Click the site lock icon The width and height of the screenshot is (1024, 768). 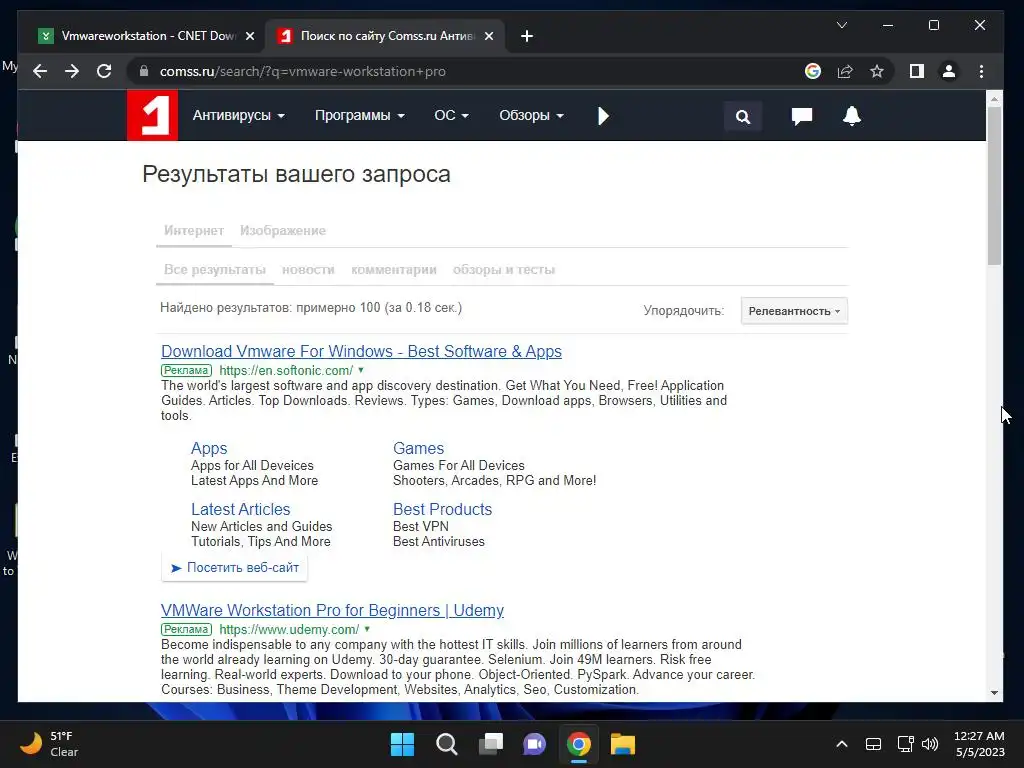144,71
